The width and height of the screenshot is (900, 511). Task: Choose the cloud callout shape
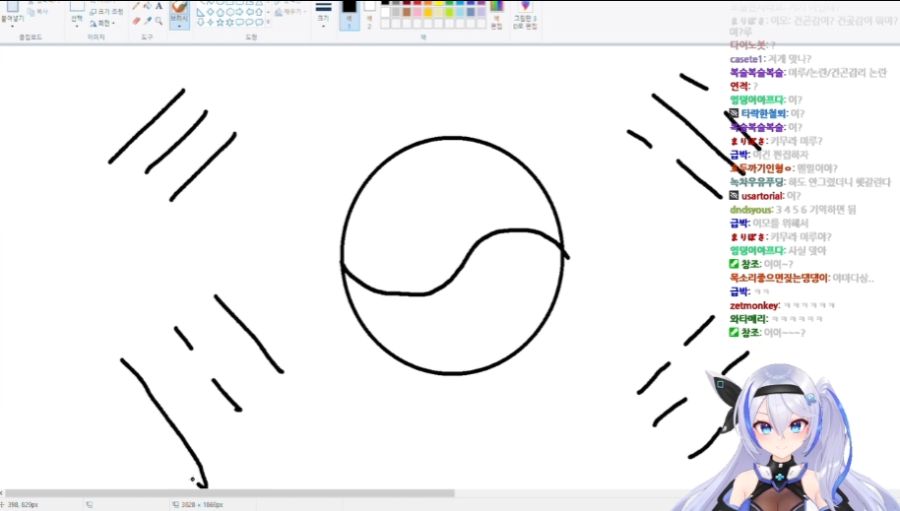pyautogui.click(x=259, y=22)
